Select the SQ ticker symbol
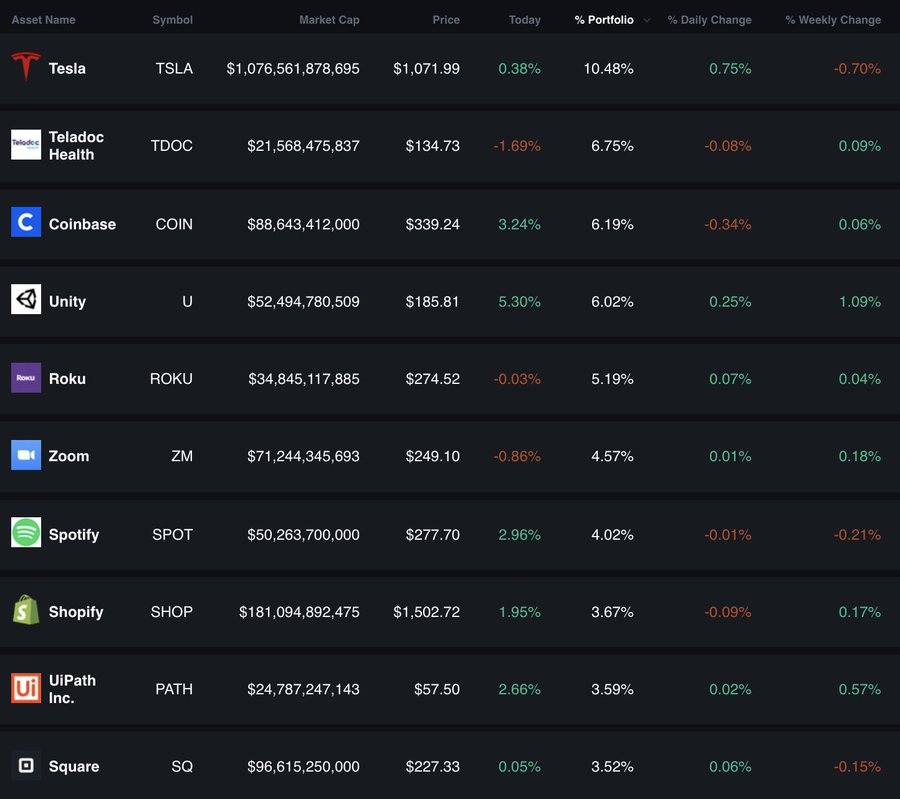 [x=182, y=766]
